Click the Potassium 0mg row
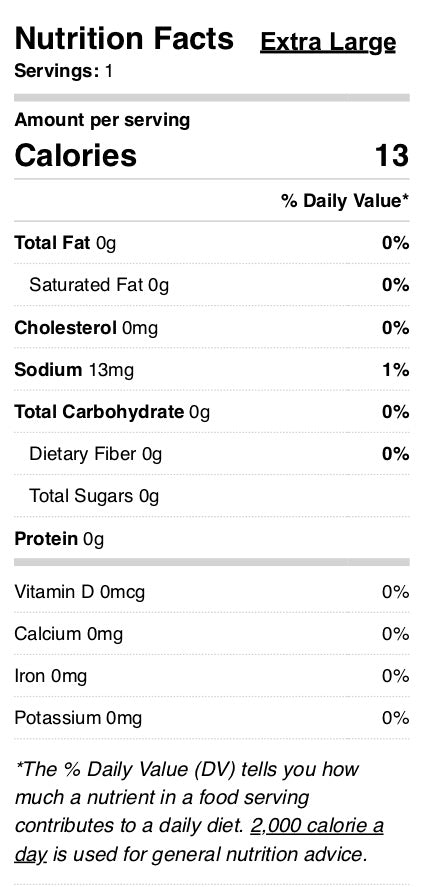The image size is (421, 887). tap(212, 718)
